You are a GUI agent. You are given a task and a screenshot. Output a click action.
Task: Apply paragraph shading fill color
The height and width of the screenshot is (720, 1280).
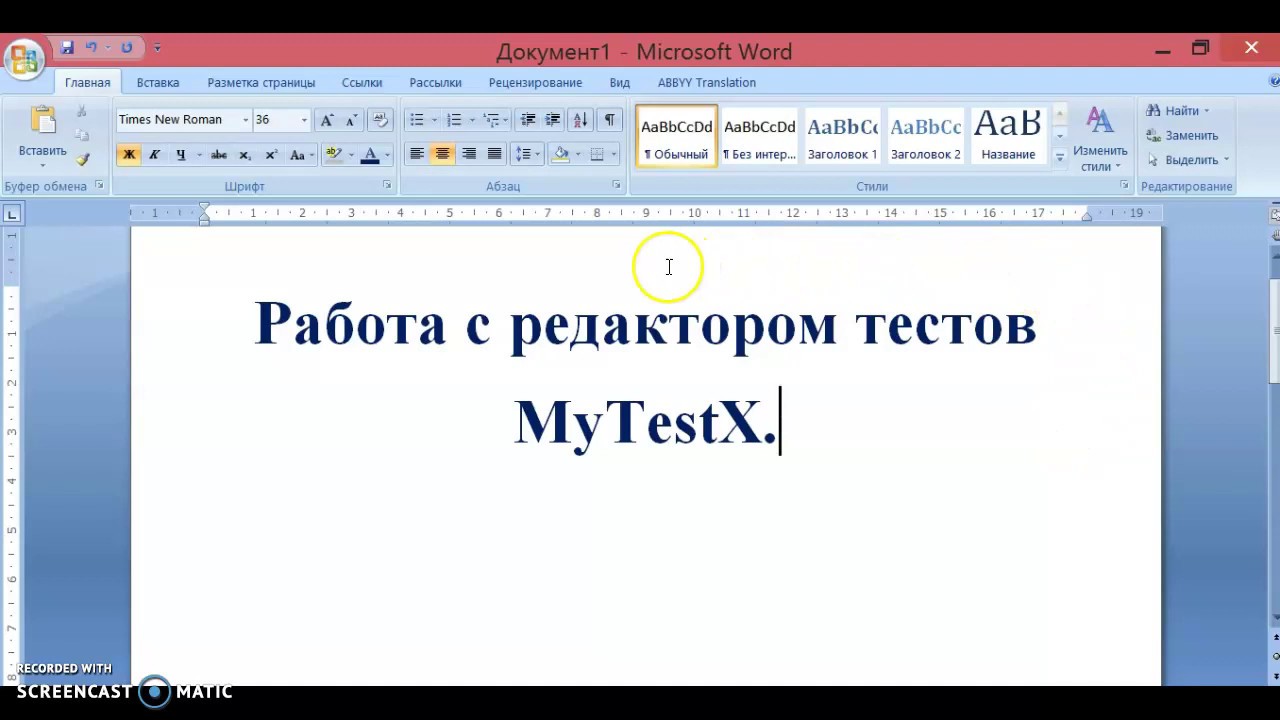[x=561, y=154]
